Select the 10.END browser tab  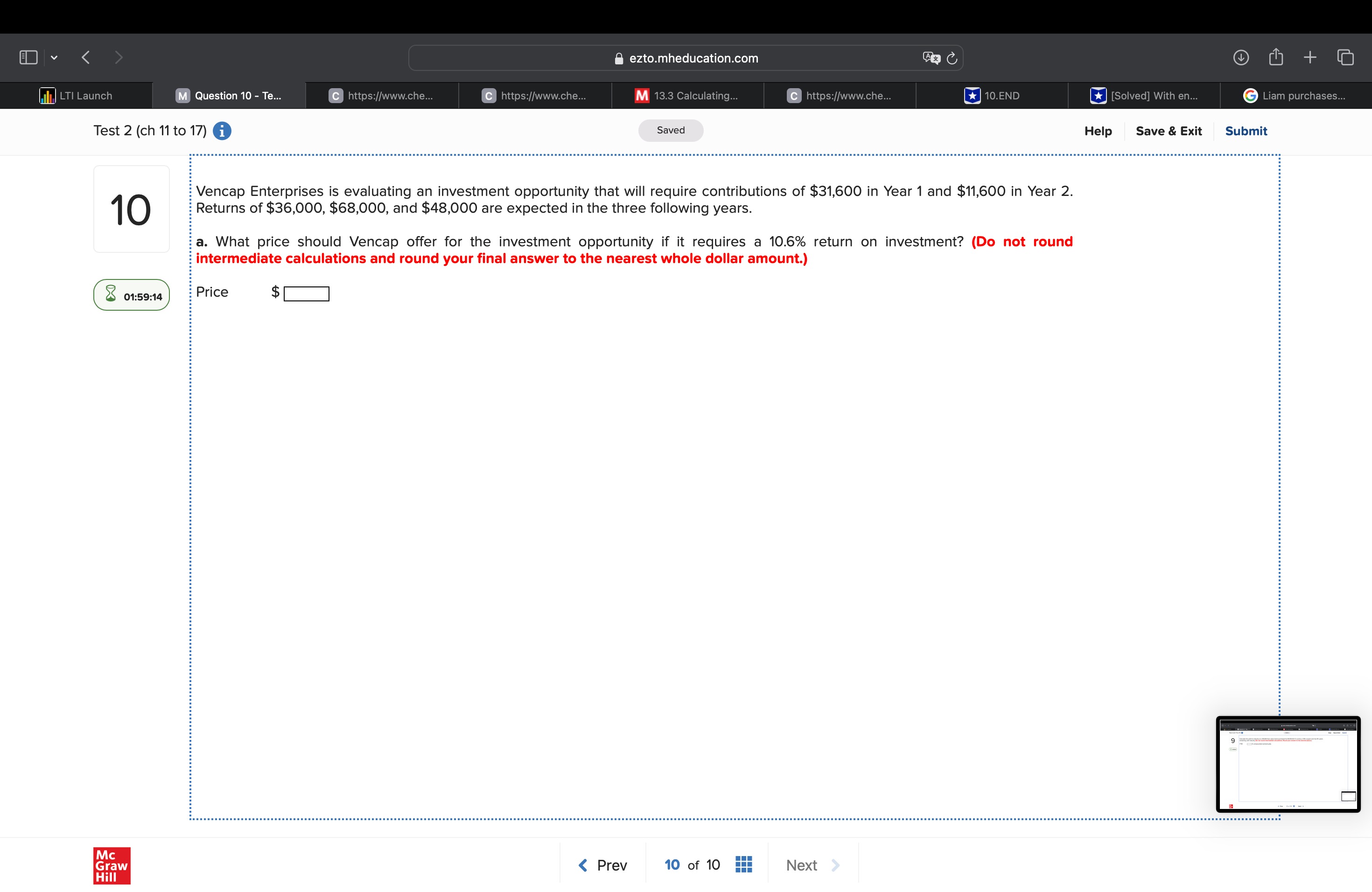[x=993, y=96]
